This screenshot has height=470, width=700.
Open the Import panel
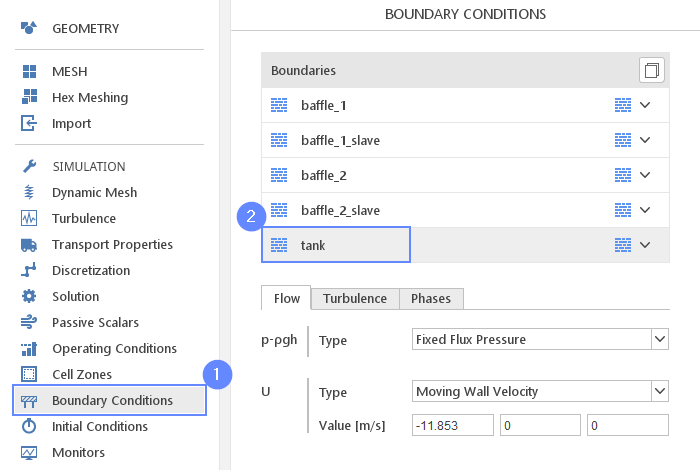[71, 123]
